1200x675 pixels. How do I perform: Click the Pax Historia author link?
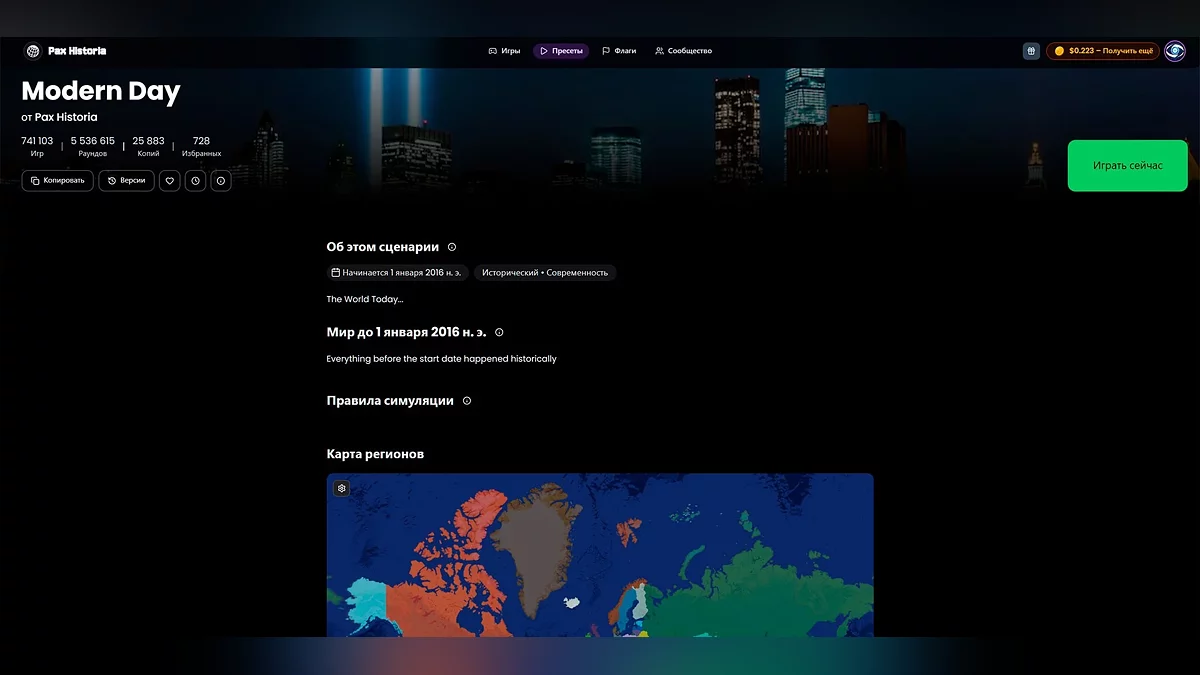point(66,117)
